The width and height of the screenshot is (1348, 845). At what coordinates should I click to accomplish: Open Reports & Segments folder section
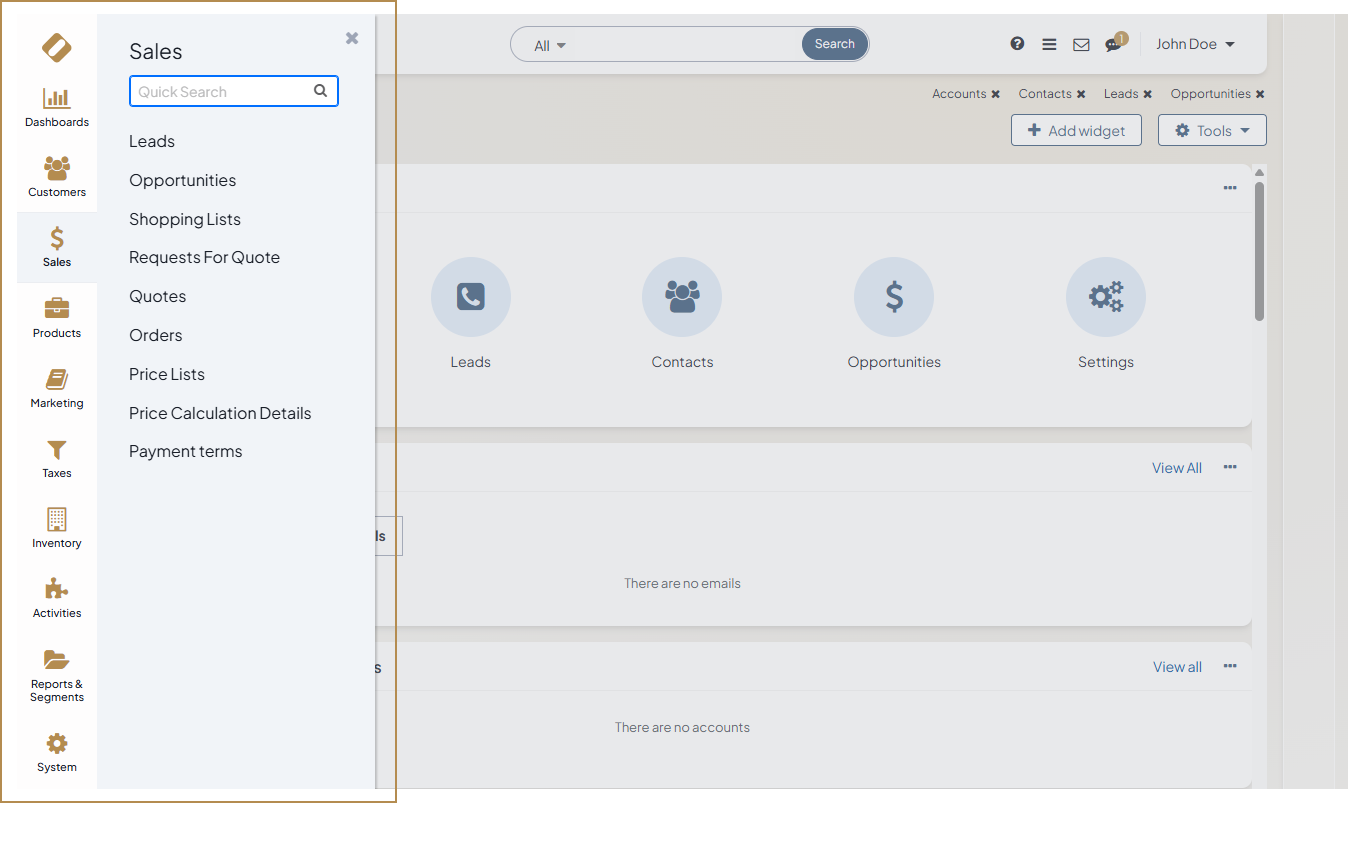pos(57,676)
